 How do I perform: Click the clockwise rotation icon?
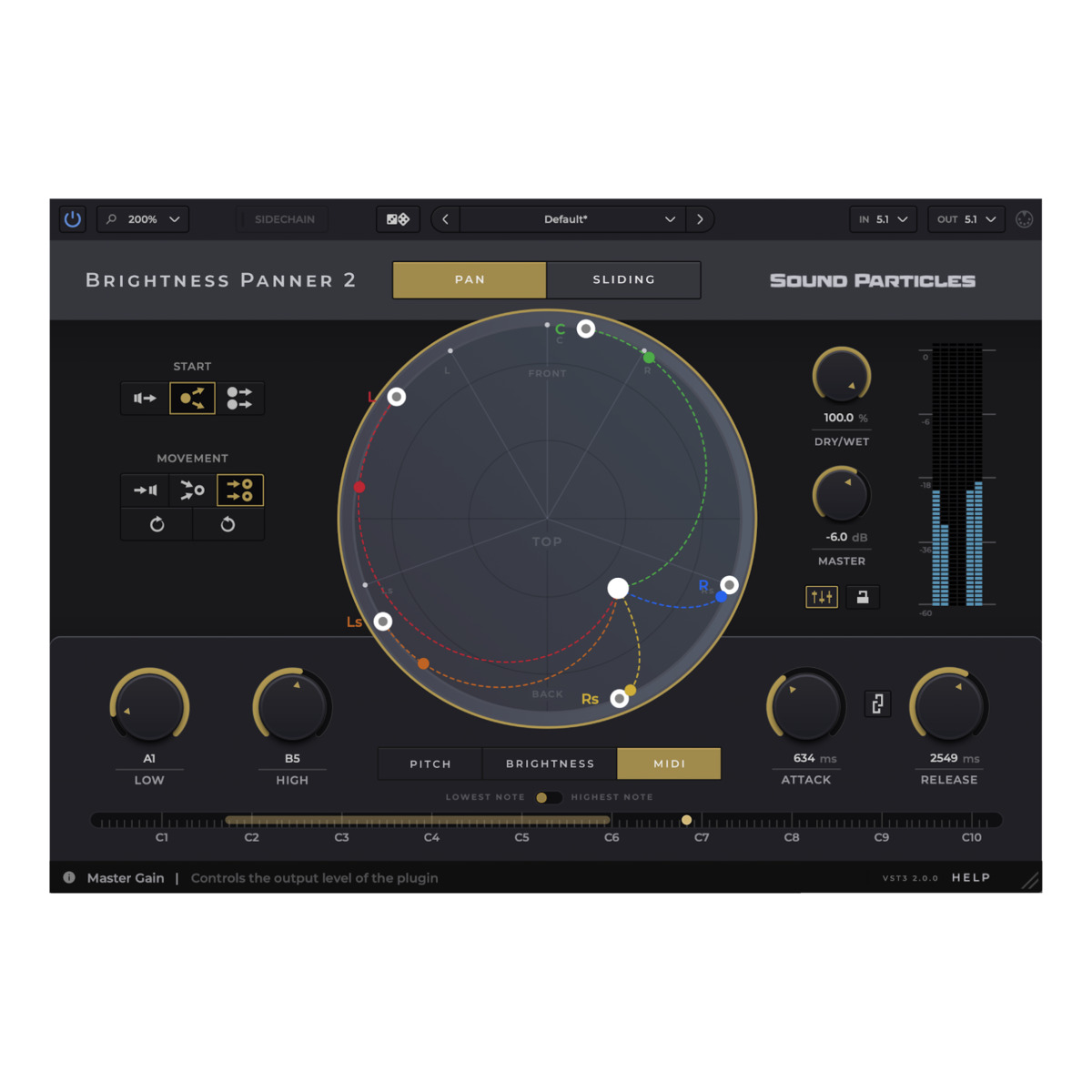pyautogui.click(x=157, y=524)
